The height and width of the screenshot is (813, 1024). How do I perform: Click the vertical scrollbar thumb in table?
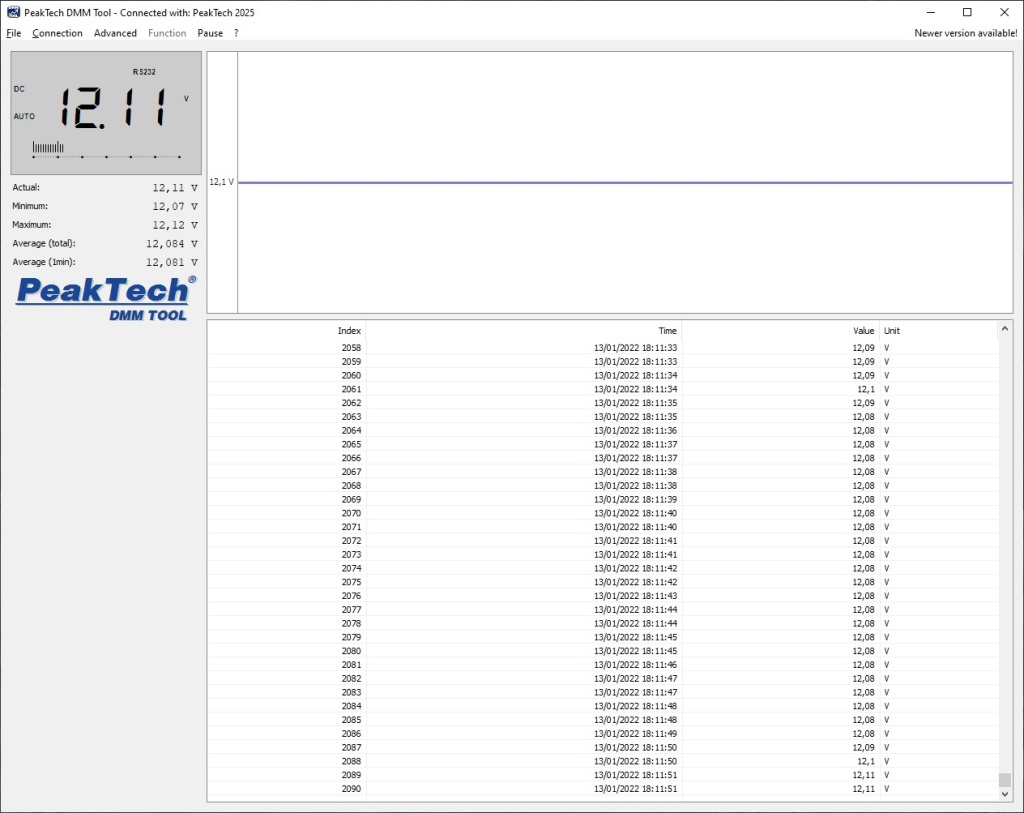click(x=1005, y=780)
